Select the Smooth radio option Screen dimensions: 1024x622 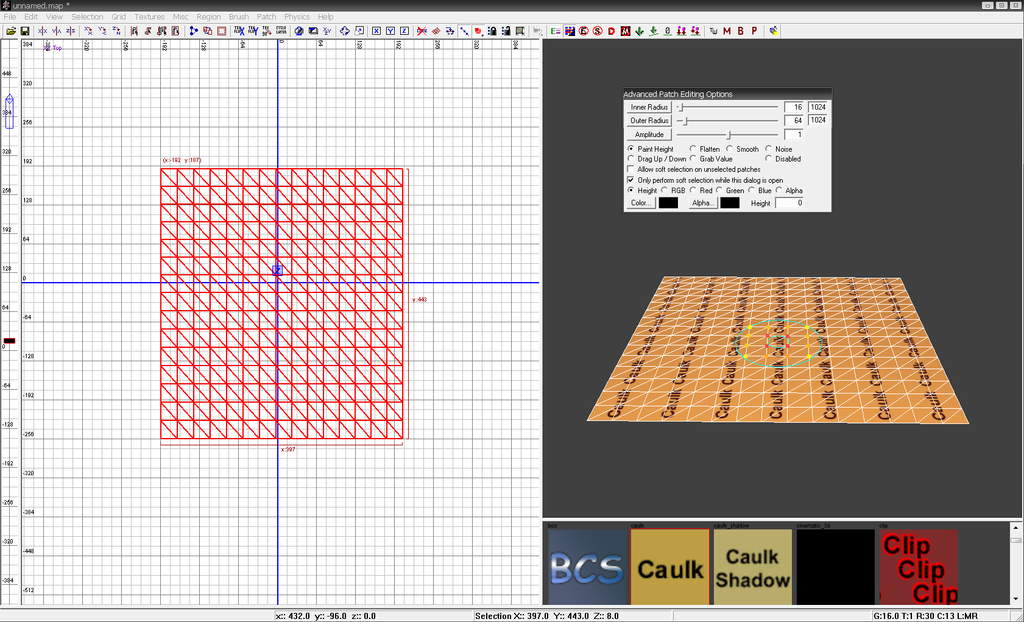[x=729, y=149]
